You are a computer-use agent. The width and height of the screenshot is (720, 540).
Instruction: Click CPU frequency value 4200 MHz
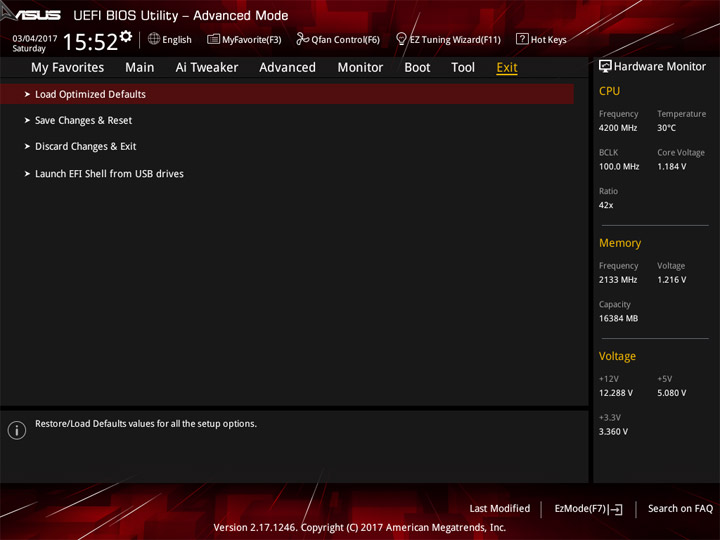coord(618,128)
